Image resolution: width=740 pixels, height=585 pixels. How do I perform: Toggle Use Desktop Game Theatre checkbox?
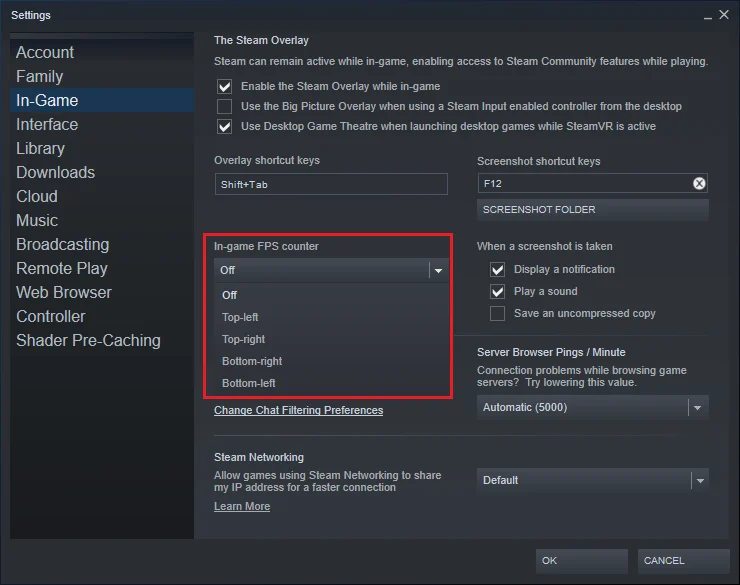(x=225, y=126)
